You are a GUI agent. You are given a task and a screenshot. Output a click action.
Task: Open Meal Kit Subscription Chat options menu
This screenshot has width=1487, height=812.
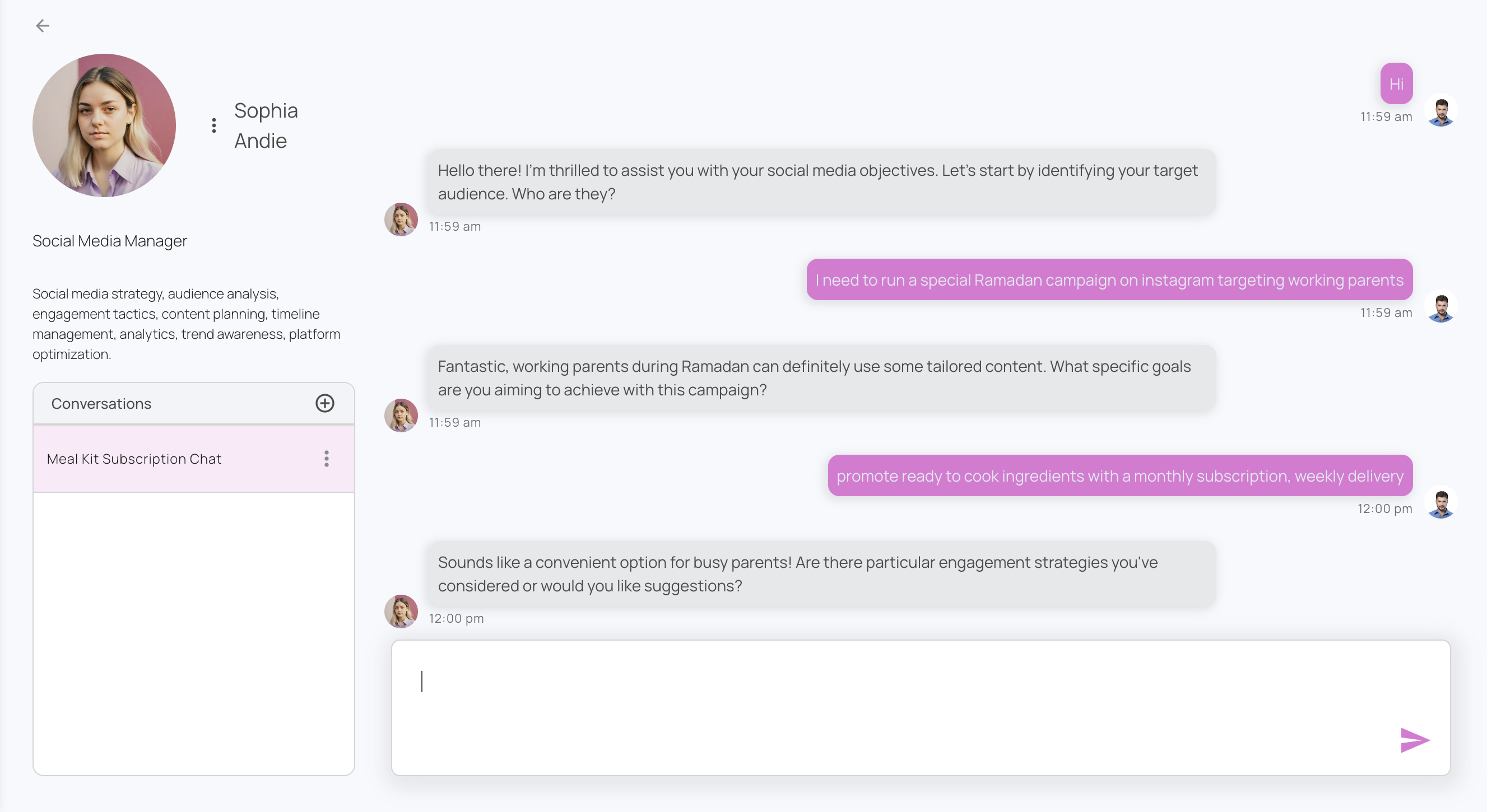point(327,459)
